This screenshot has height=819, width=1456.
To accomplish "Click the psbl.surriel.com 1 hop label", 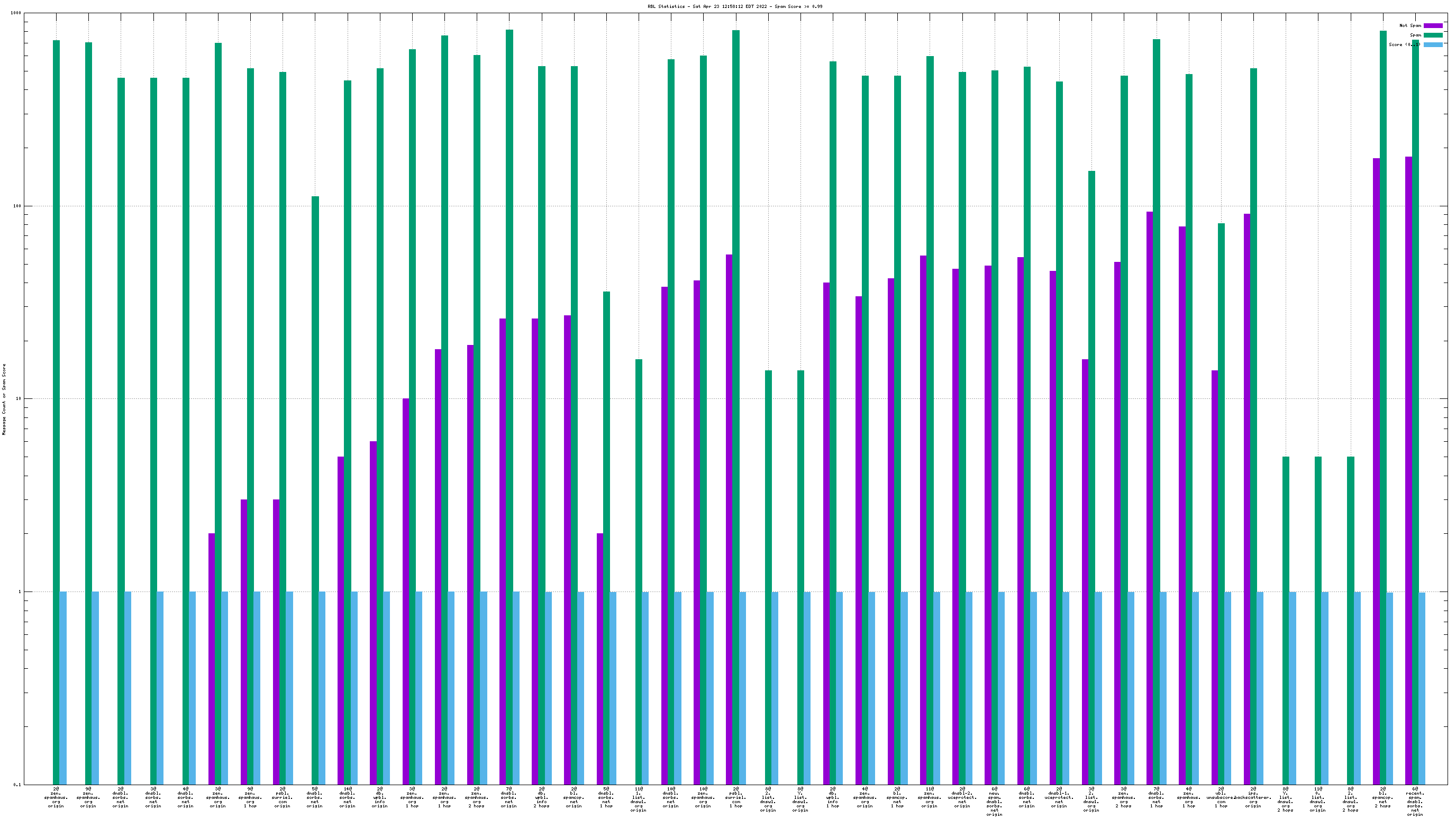I will point(735,796).
